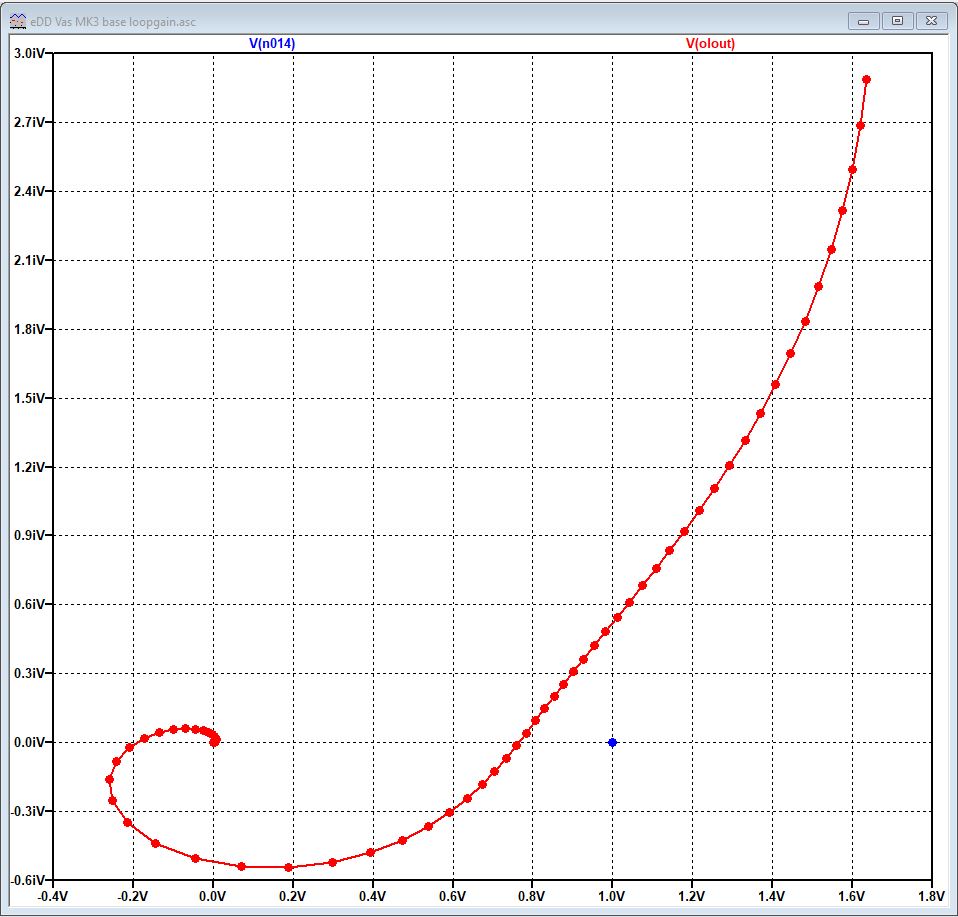Click the window title 'eDD Vas MK3 base loopgain.asc'
The image size is (958, 917).
point(113,22)
